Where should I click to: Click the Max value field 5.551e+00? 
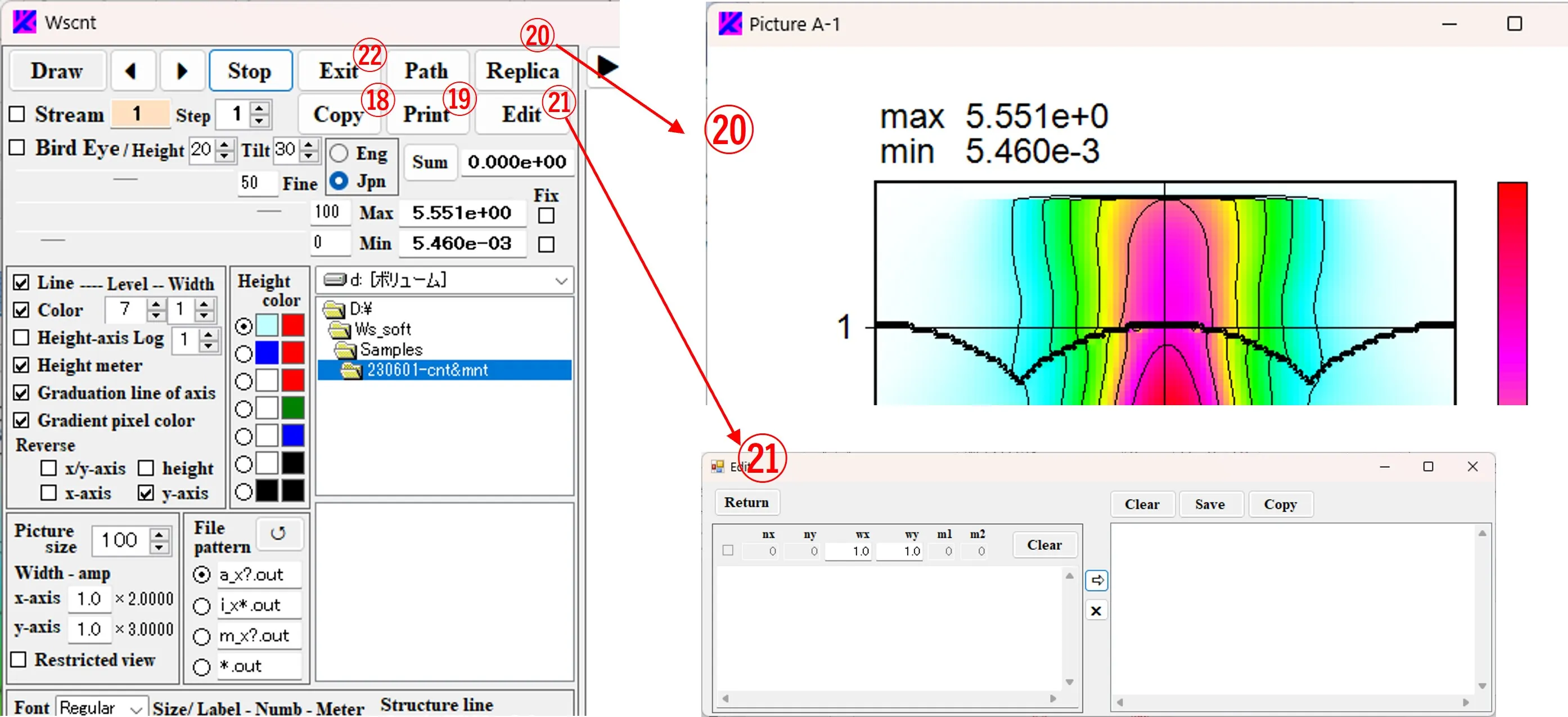[462, 213]
